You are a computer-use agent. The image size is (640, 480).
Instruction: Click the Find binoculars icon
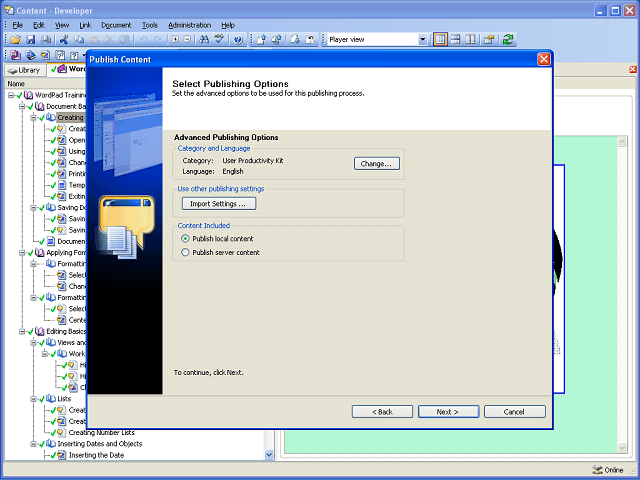(204, 40)
